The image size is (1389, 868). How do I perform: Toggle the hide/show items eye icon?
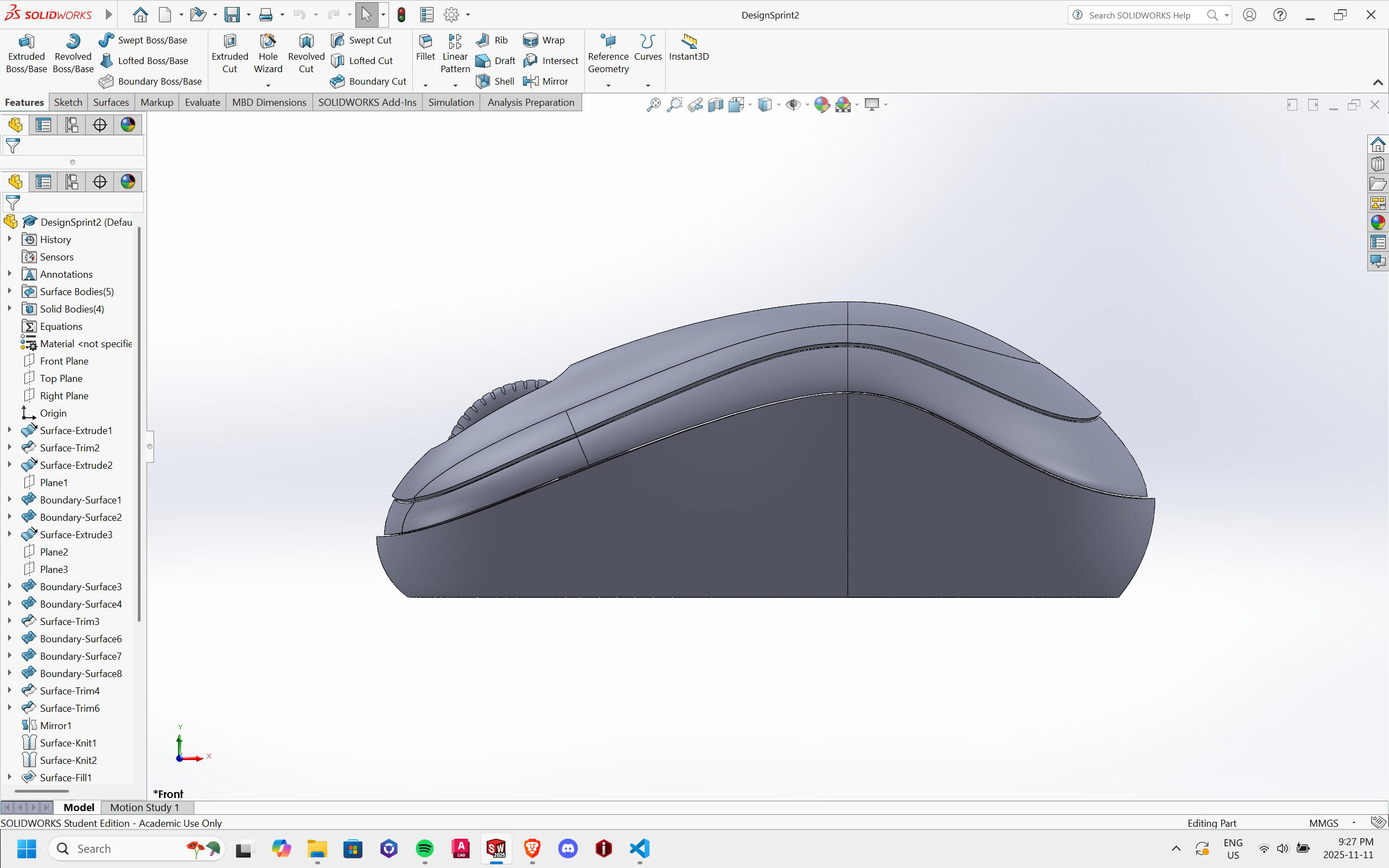coord(793,105)
